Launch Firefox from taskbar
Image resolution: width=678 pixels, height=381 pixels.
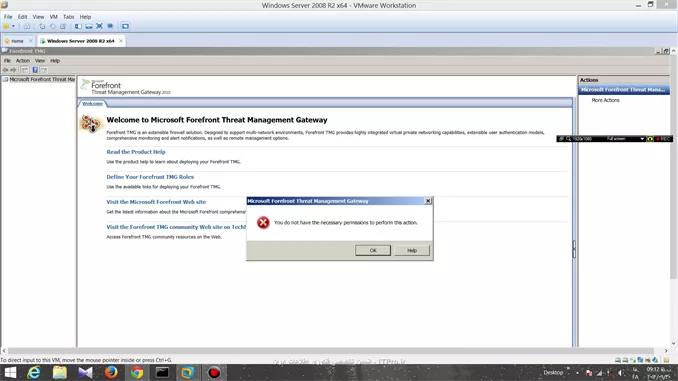pyautogui.click(x=111, y=373)
